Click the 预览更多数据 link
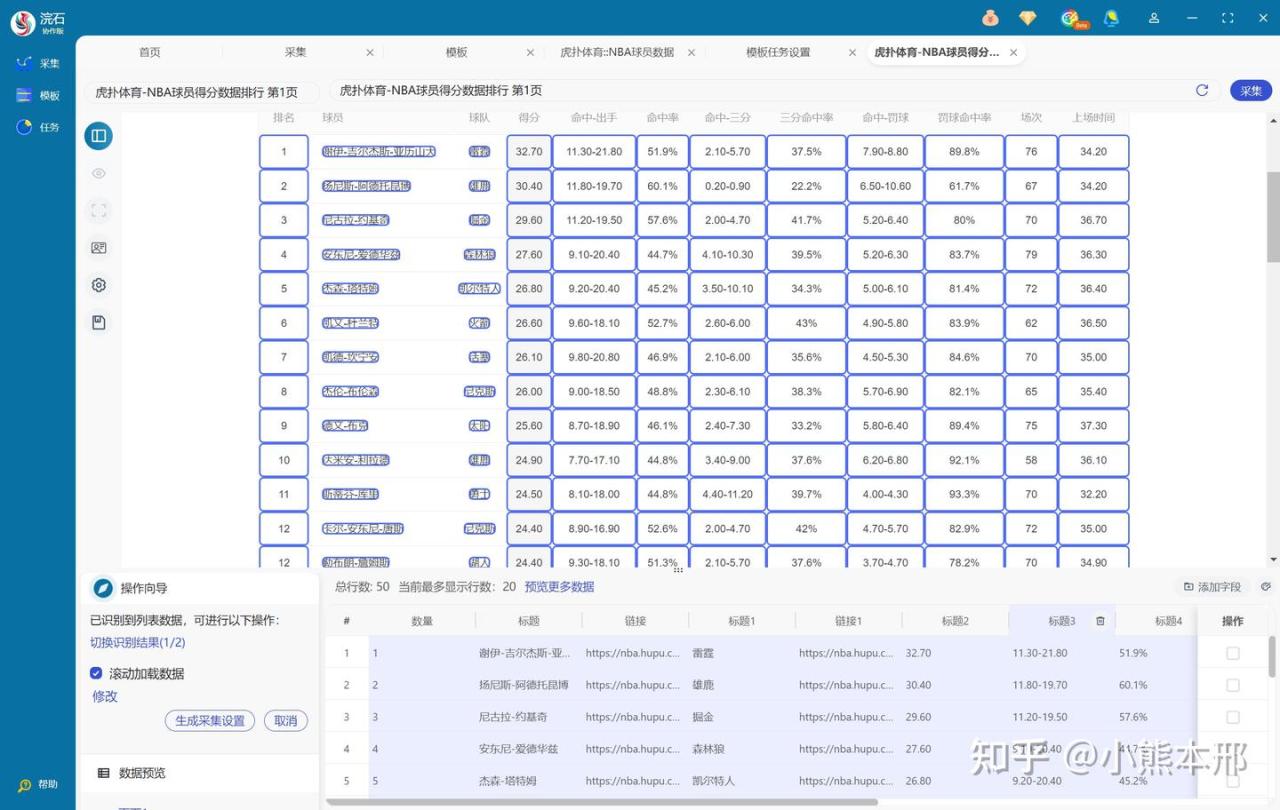This screenshot has height=810, width=1280. click(559, 587)
